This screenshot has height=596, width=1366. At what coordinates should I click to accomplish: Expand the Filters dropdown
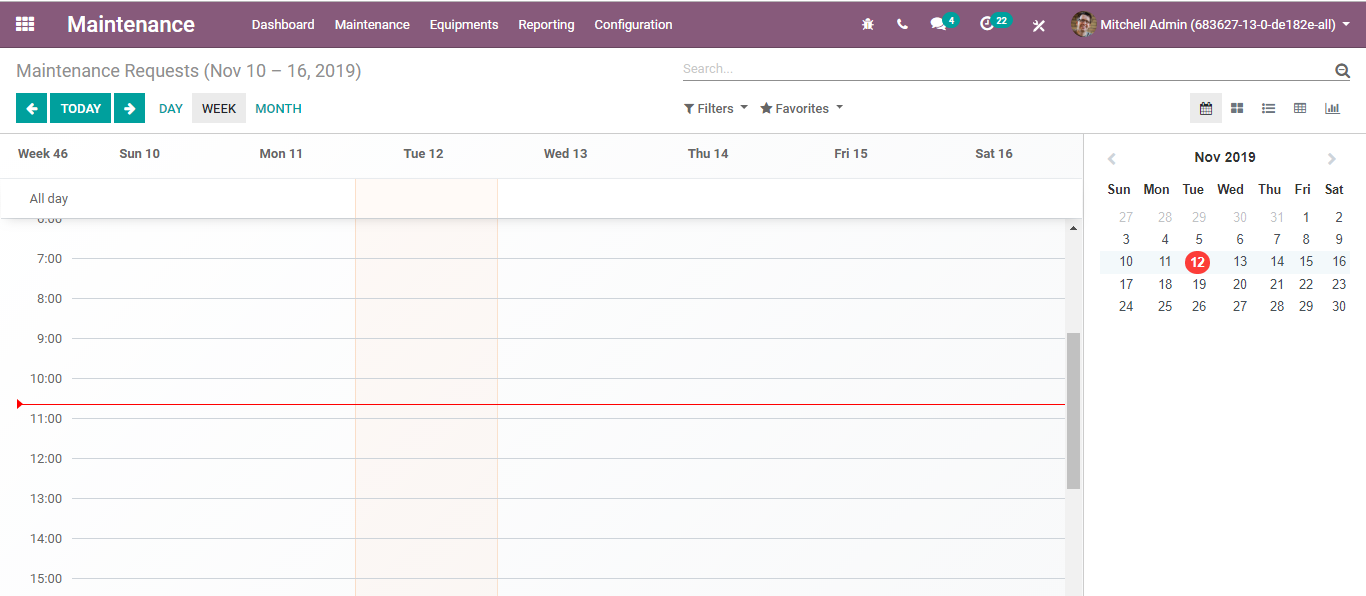point(716,108)
